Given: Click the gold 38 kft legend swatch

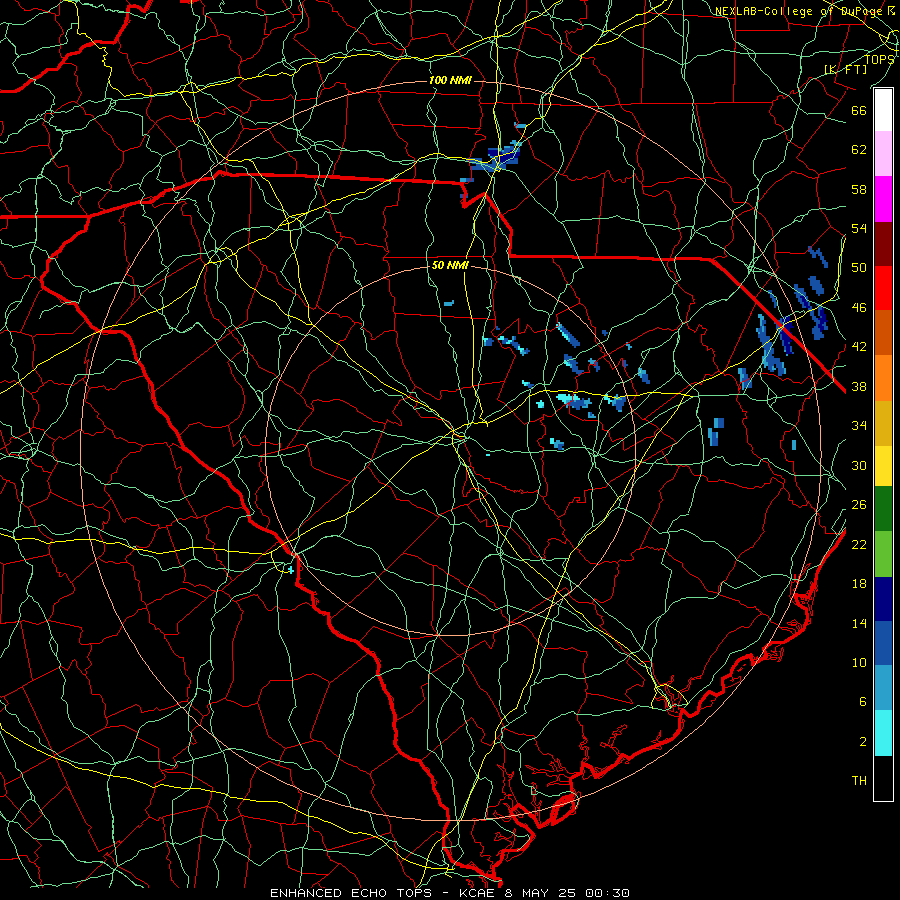Looking at the screenshot, I should (883, 423).
